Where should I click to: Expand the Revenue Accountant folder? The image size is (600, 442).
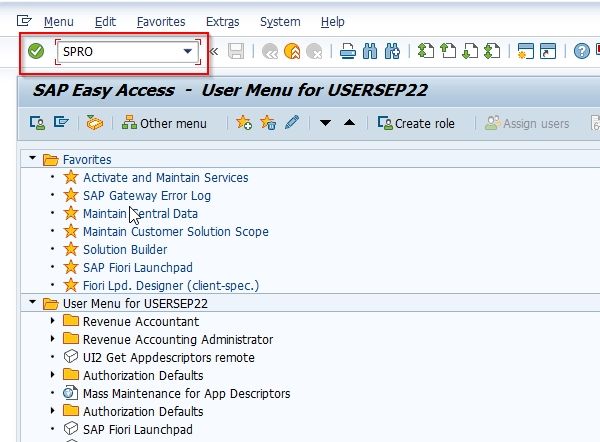pos(53,320)
